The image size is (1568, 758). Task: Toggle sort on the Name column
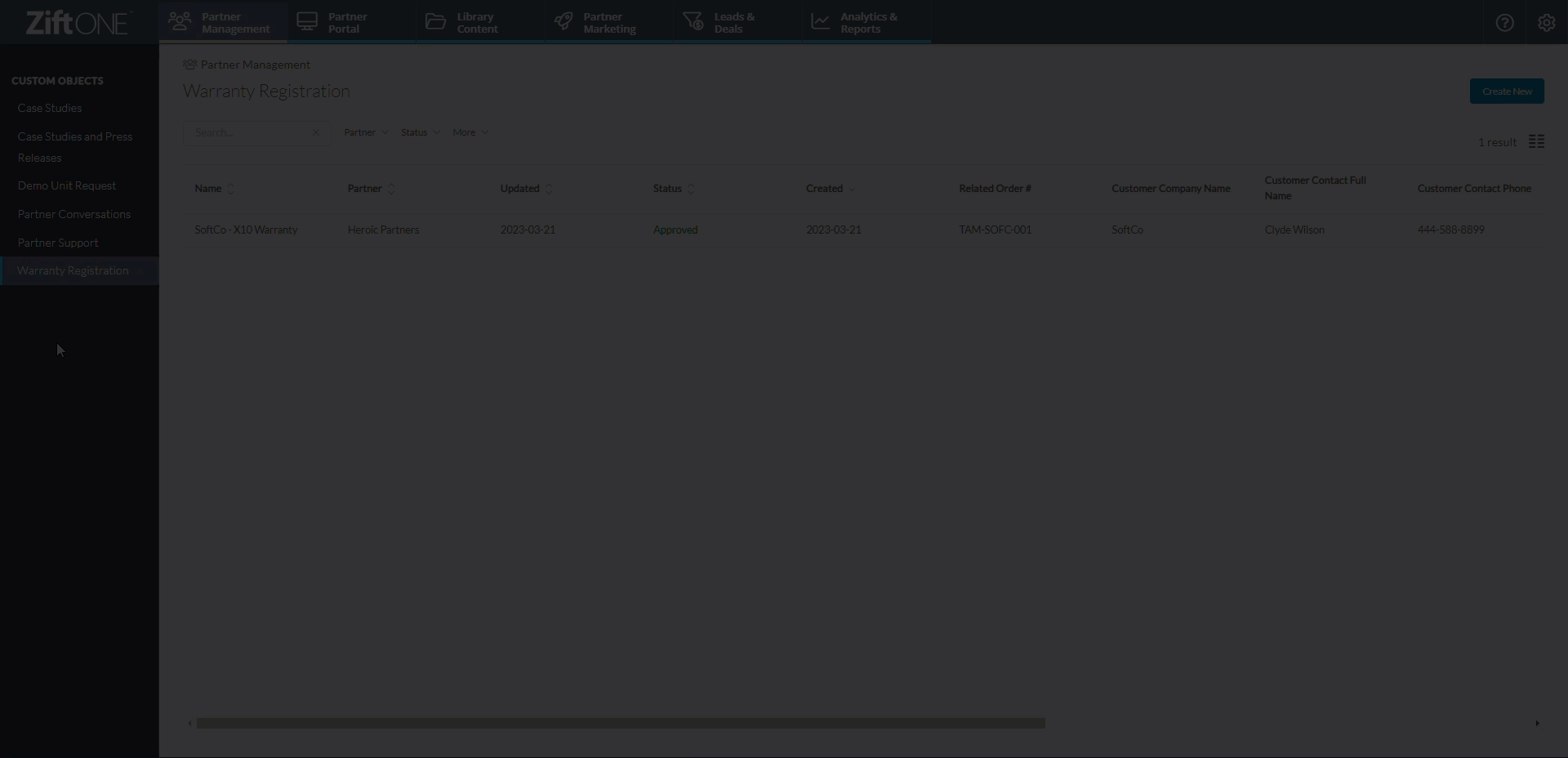tap(213, 189)
